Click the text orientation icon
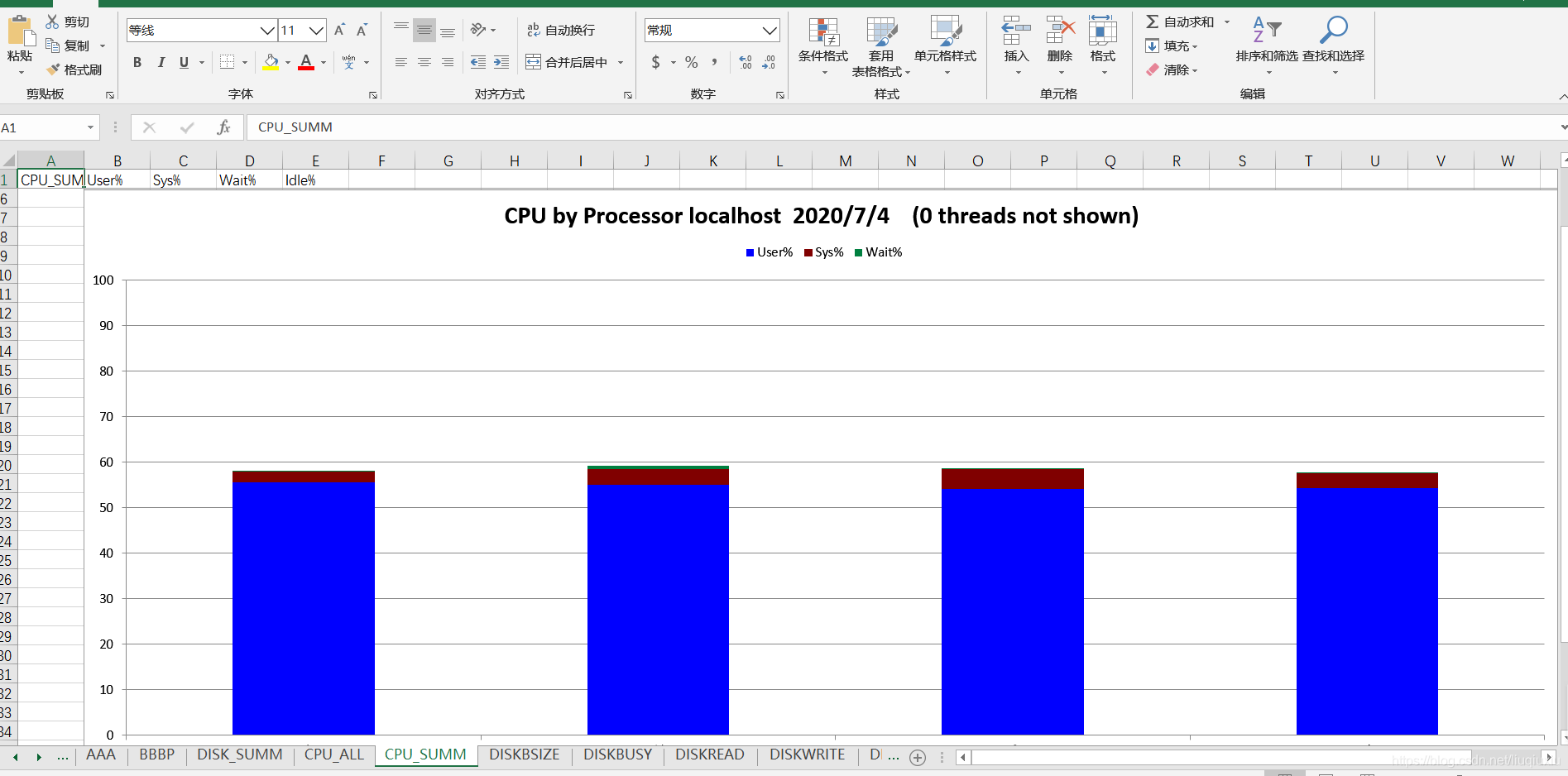Viewport: 1568px width, 776px height. tap(478, 30)
